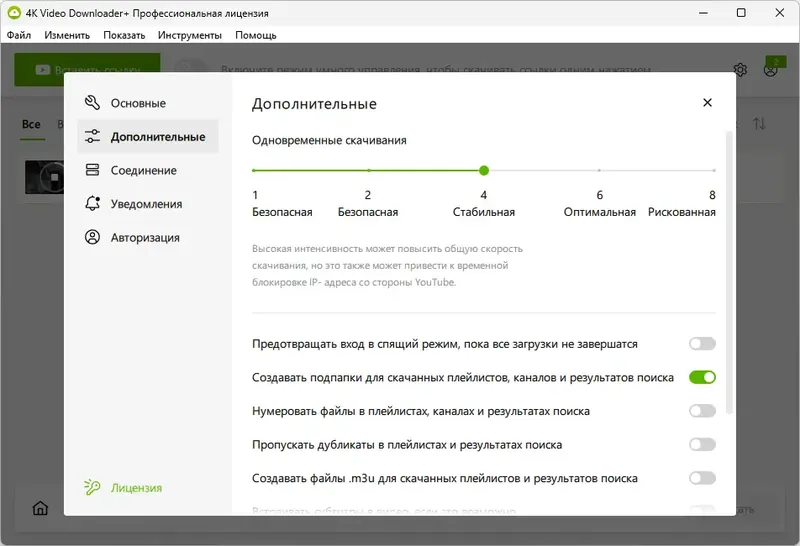Image resolution: width=800 pixels, height=546 pixels.
Task: Set simultaneous downloads to 6 Оптимальная
Action: click(x=599, y=170)
